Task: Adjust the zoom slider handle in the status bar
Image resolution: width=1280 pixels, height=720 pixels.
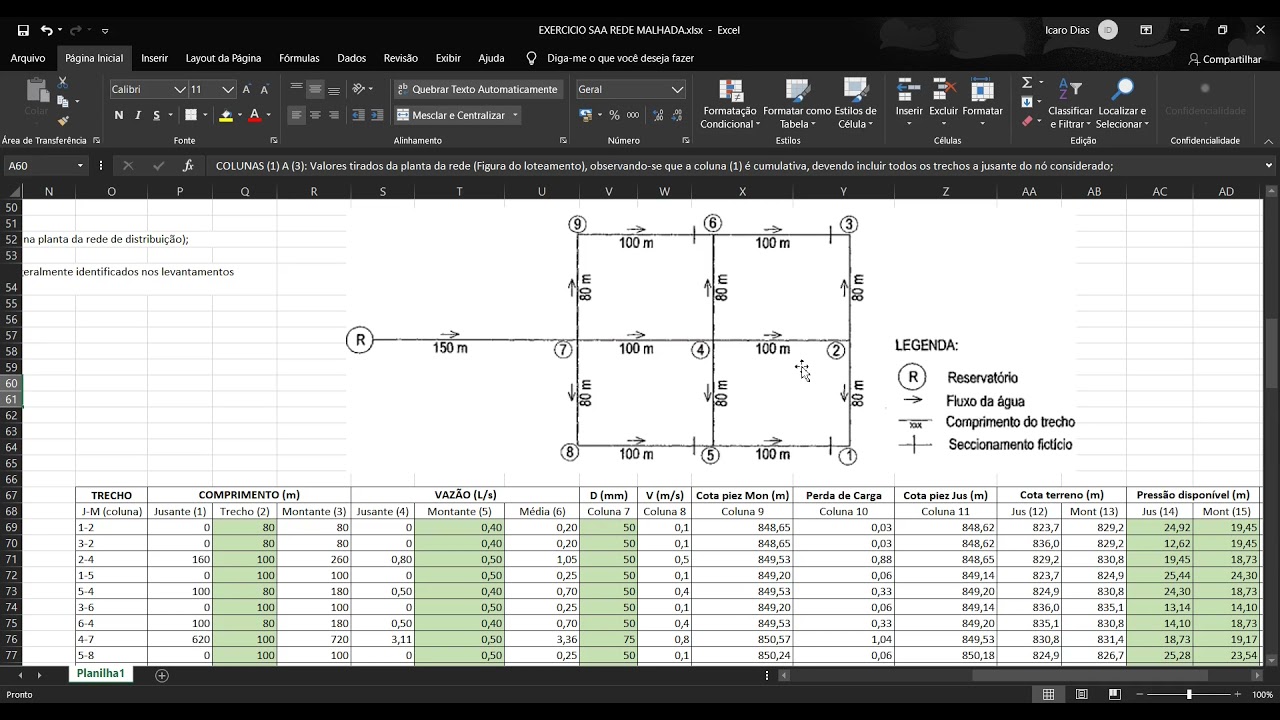Action: [1189, 694]
